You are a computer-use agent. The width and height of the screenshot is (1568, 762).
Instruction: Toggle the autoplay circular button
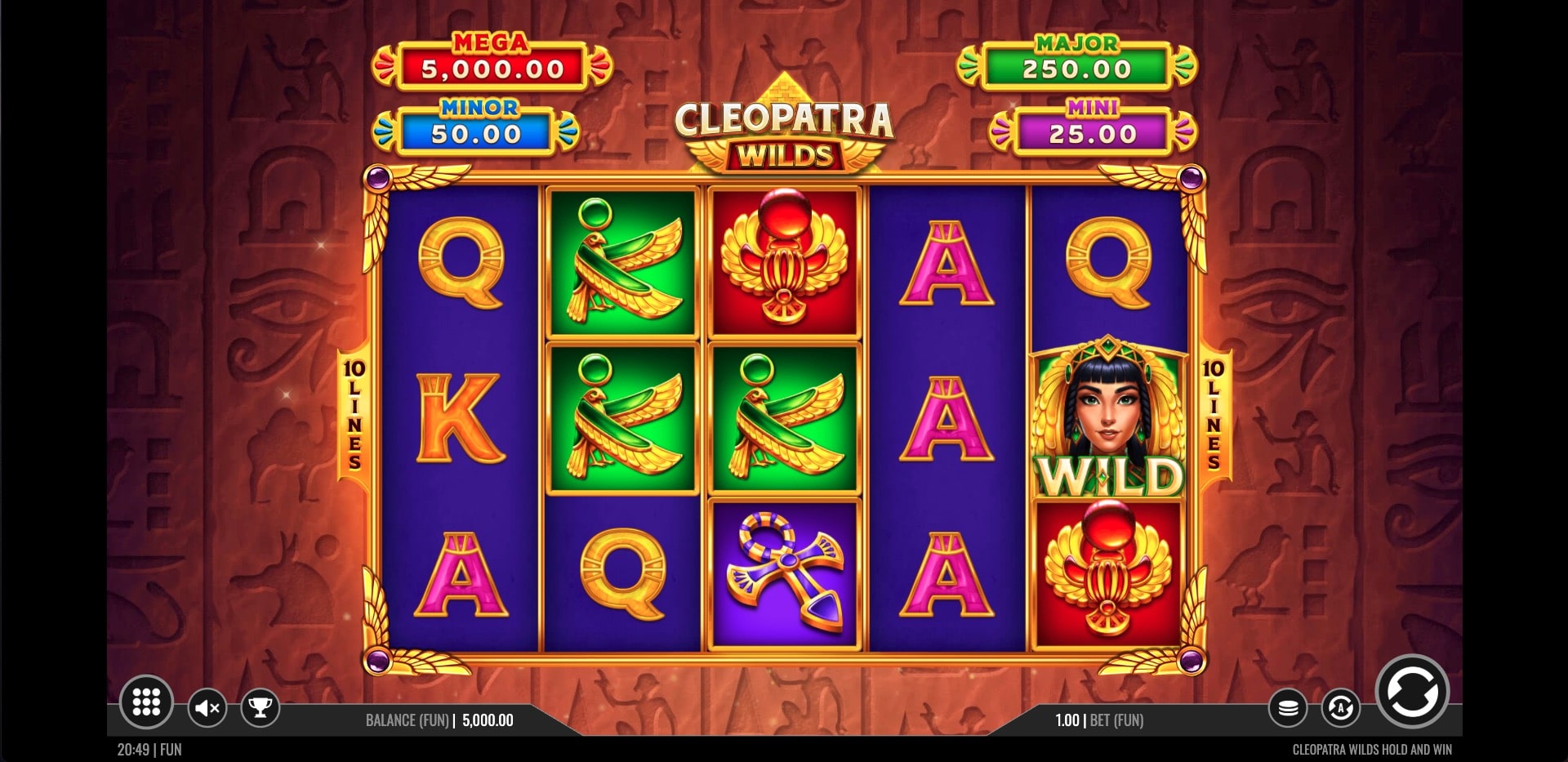tap(1340, 708)
